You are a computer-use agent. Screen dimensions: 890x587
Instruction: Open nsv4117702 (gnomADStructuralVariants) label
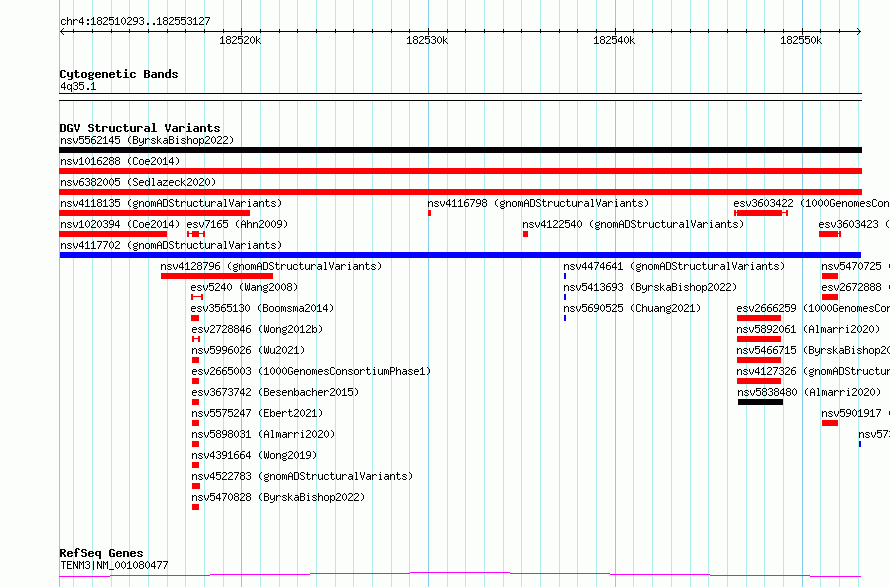coord(171,245)
